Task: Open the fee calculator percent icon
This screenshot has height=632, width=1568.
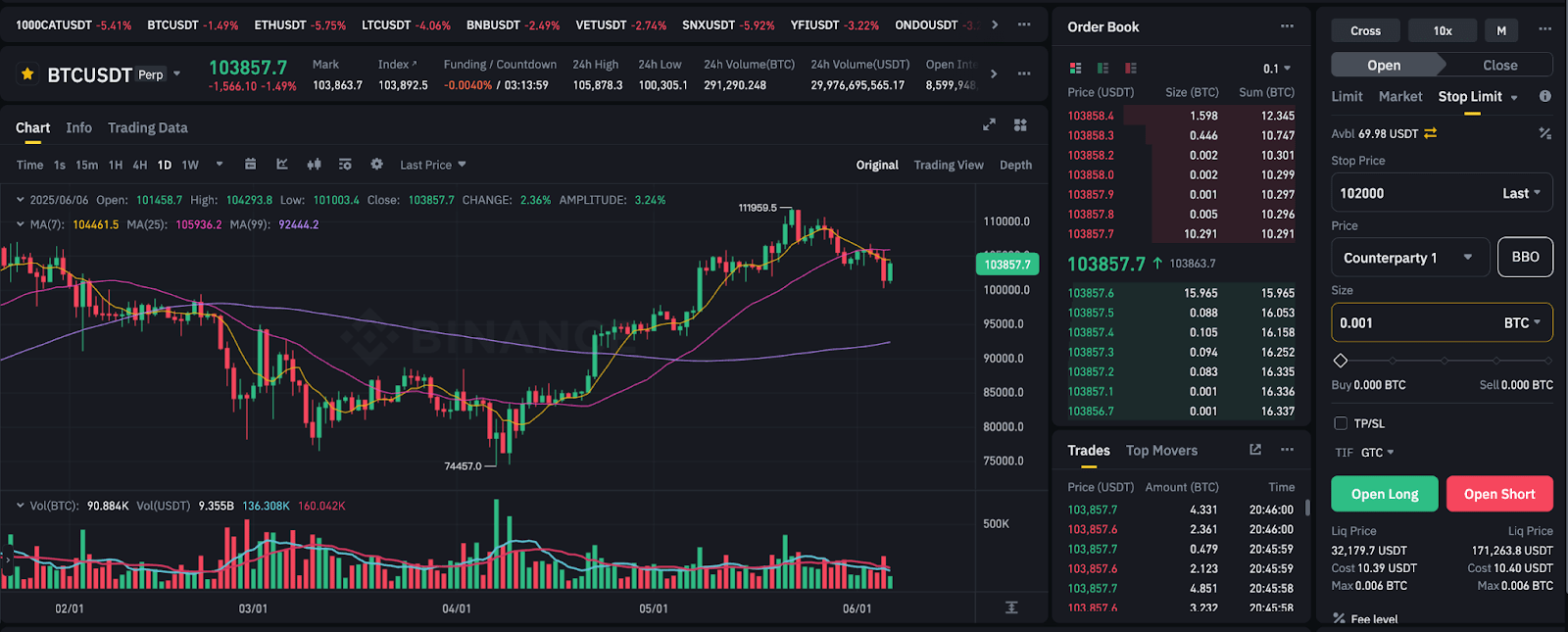Action: coord(1544,133)
